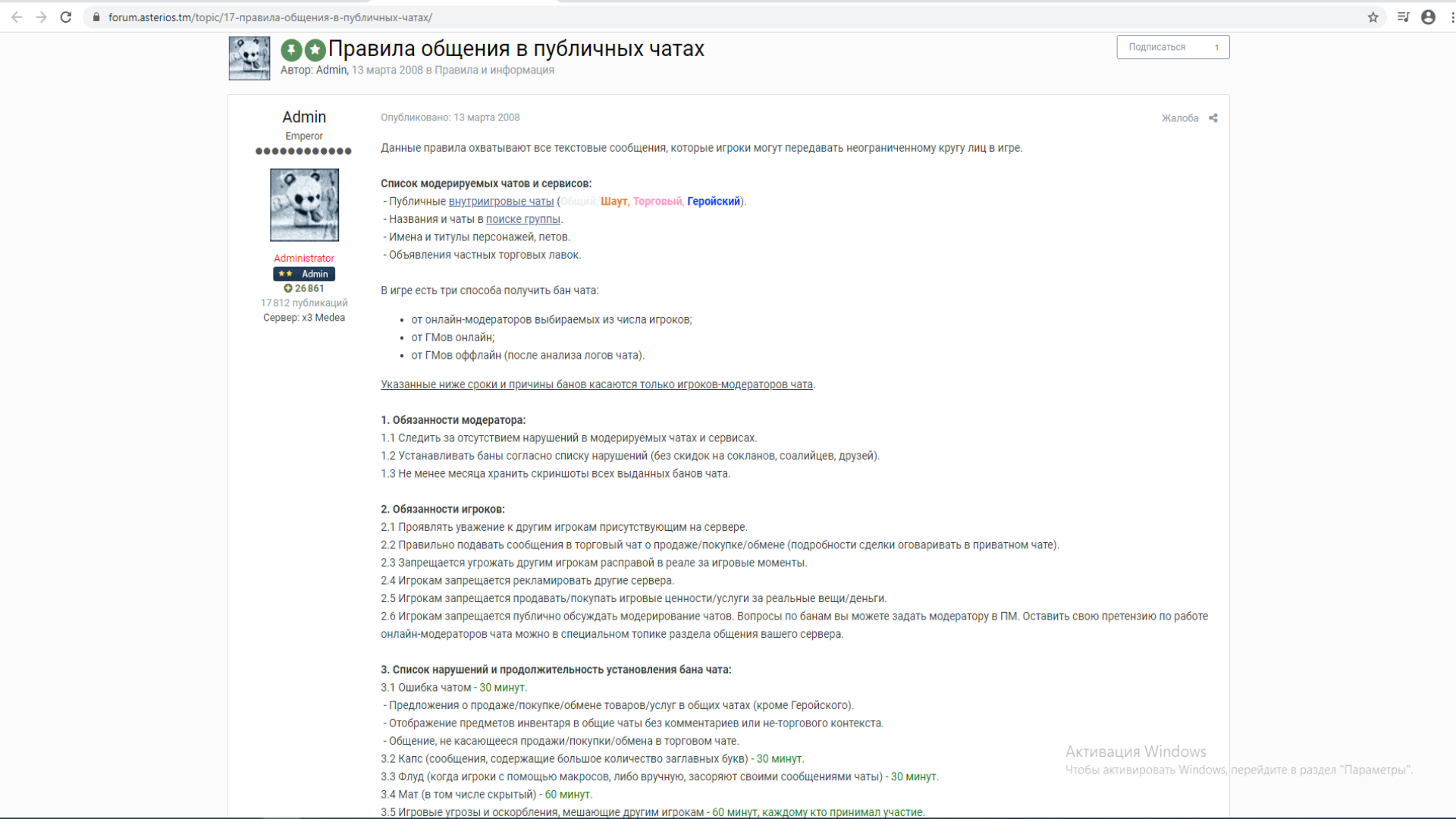Open site info via the padlock icon
The height and width of the screenshot is (819, 1456).
[96, 17]
